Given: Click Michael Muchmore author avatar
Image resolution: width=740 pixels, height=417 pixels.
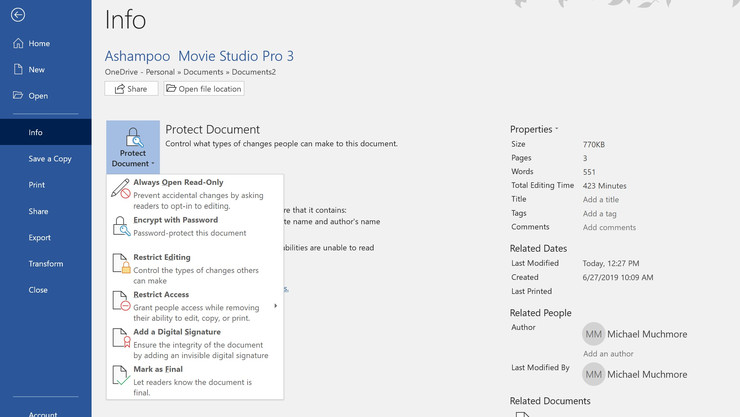Looking at the screenshot, I should tap(594, 334).
